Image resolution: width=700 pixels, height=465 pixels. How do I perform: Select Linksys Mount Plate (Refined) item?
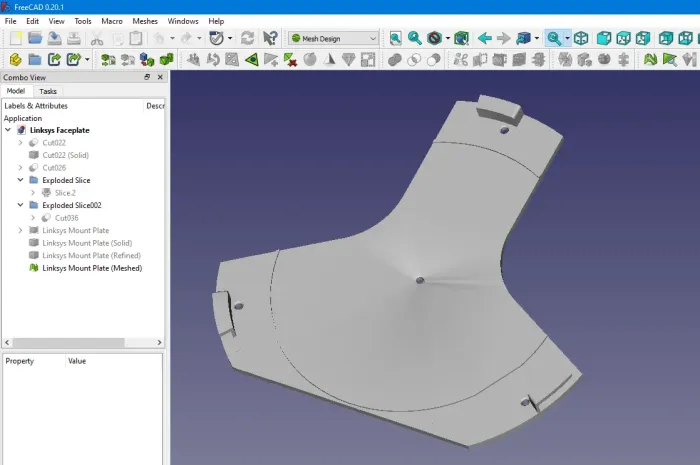coord(92,255)
